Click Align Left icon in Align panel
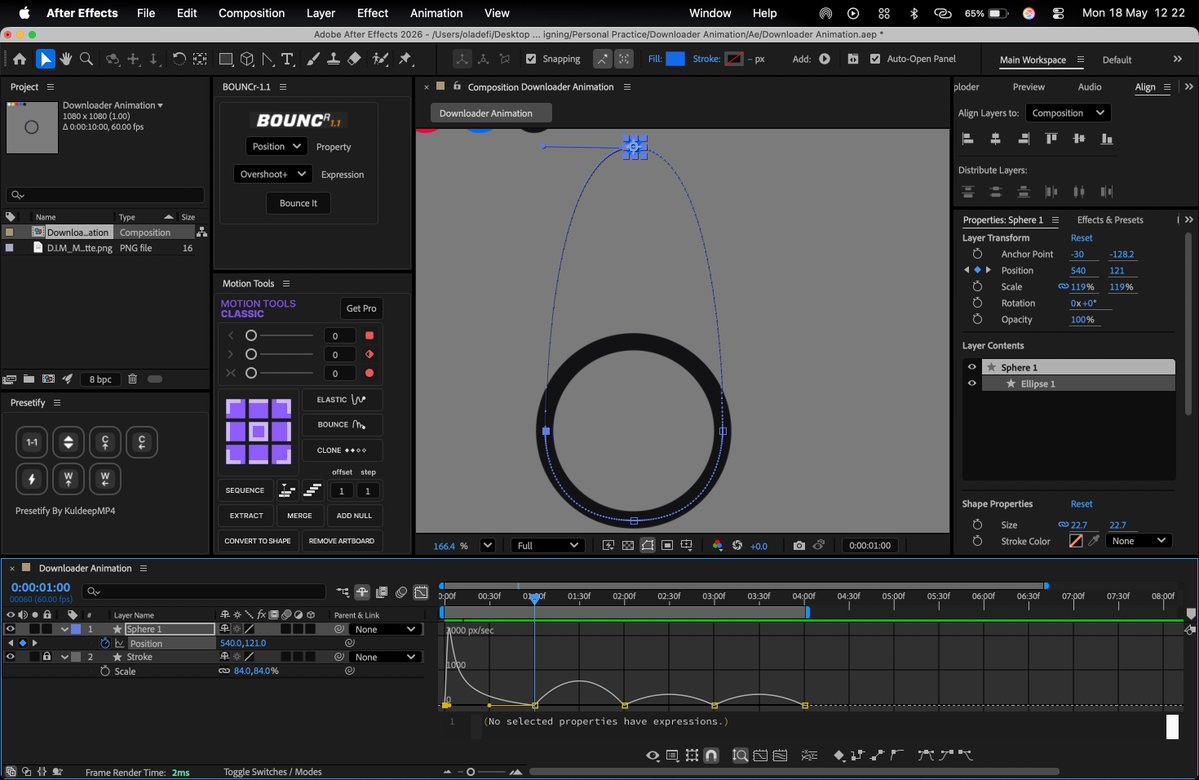 pos(967,138)
